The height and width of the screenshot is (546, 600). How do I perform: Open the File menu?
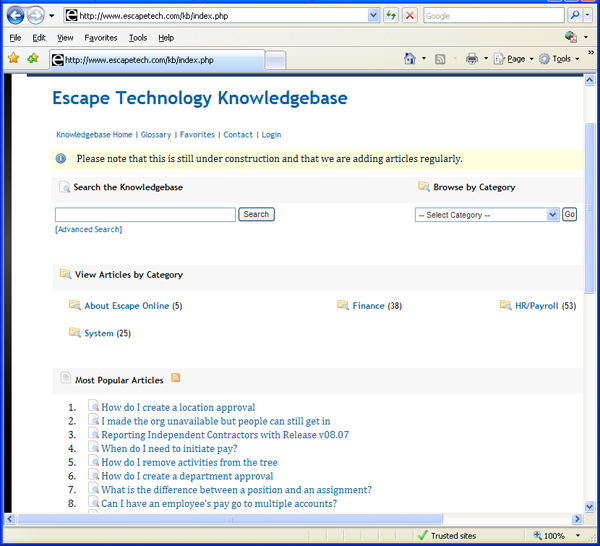tap(15, 37)
